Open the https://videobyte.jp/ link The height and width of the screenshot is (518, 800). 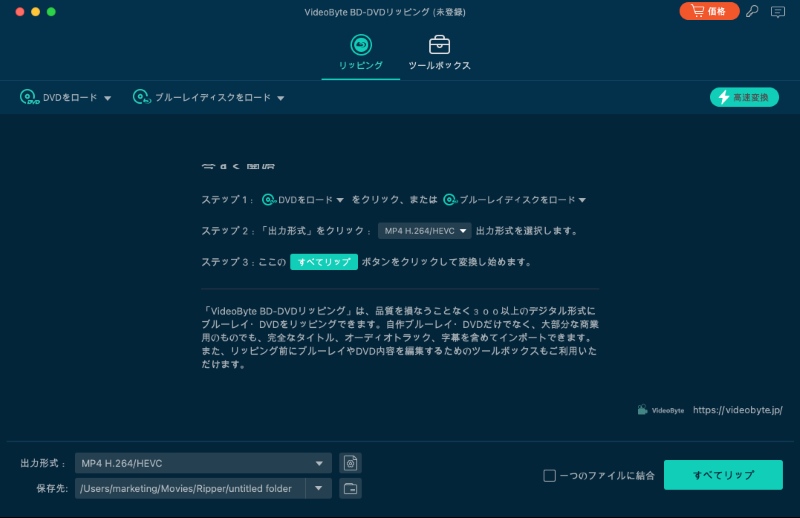[x=737, y=410]
